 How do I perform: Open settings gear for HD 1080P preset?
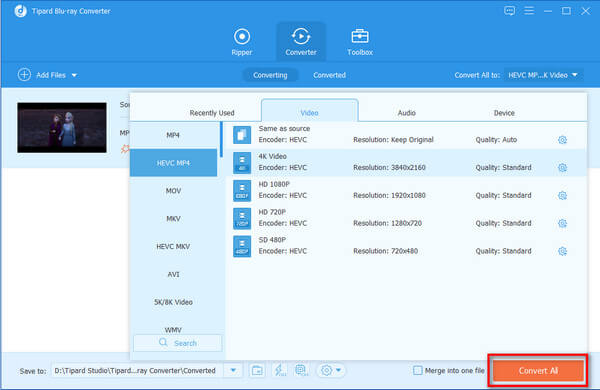point(562,196)
